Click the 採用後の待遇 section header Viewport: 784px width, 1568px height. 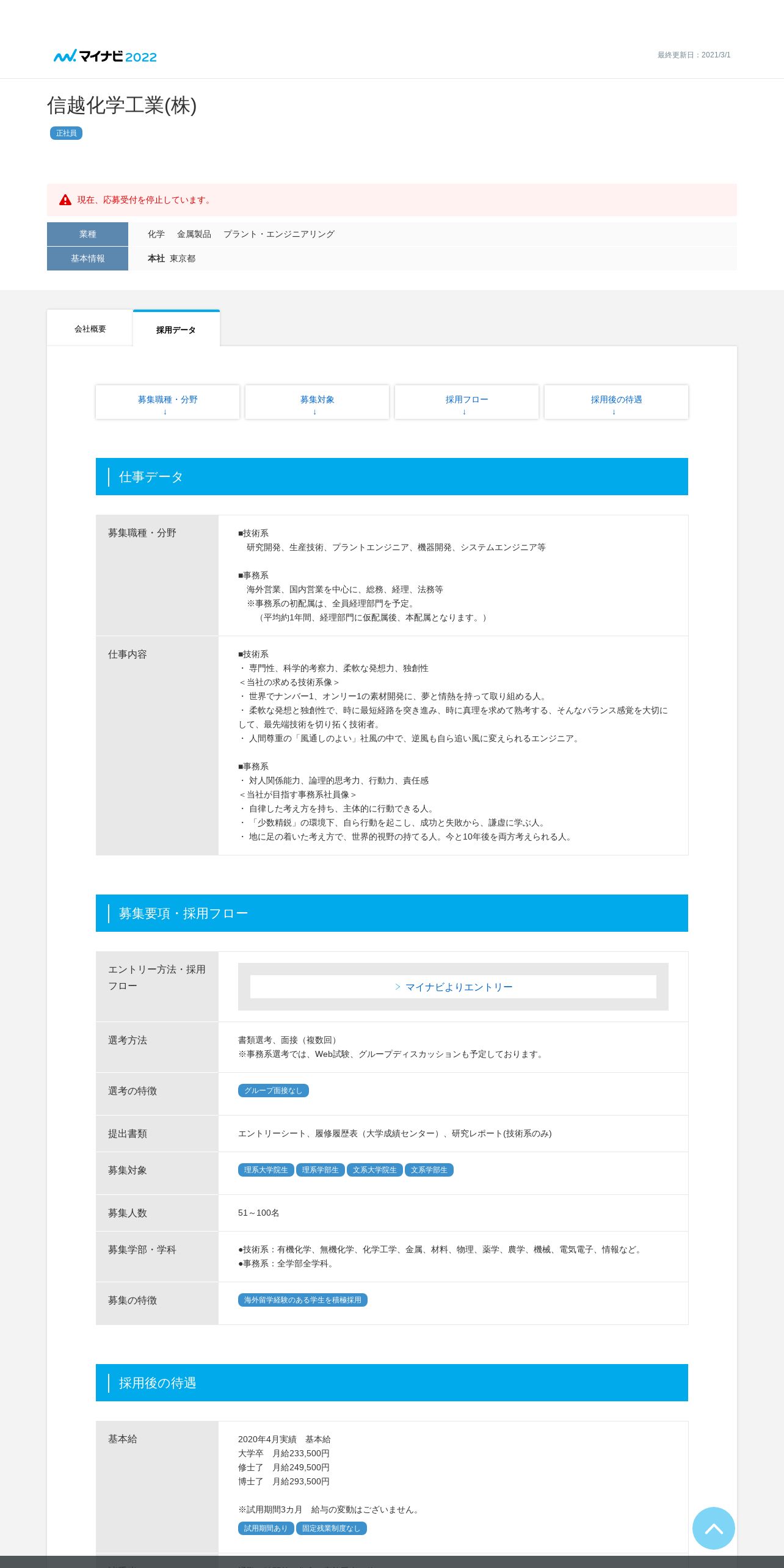392,1382
